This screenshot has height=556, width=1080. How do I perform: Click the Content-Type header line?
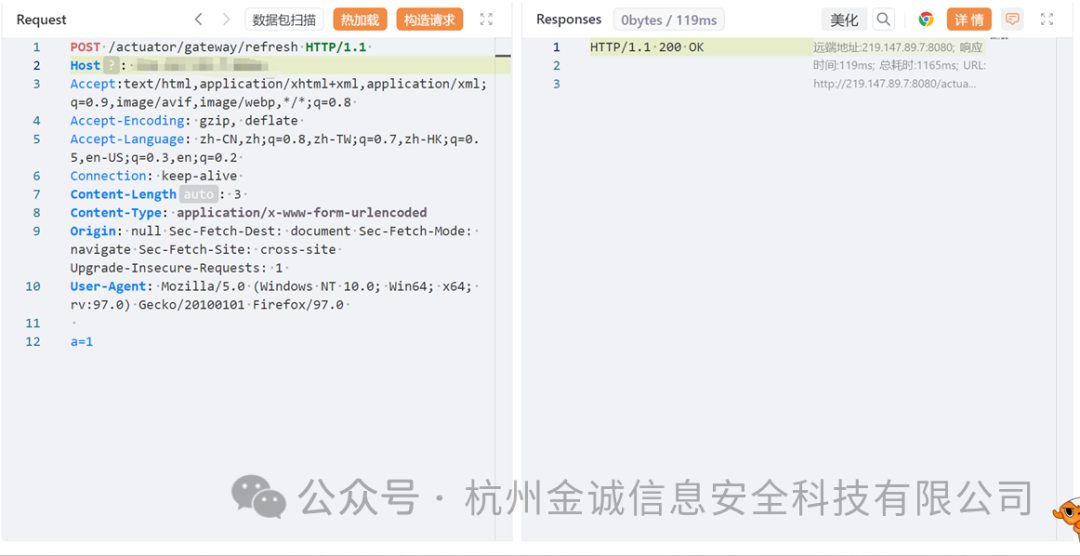(x=249, y=212)
